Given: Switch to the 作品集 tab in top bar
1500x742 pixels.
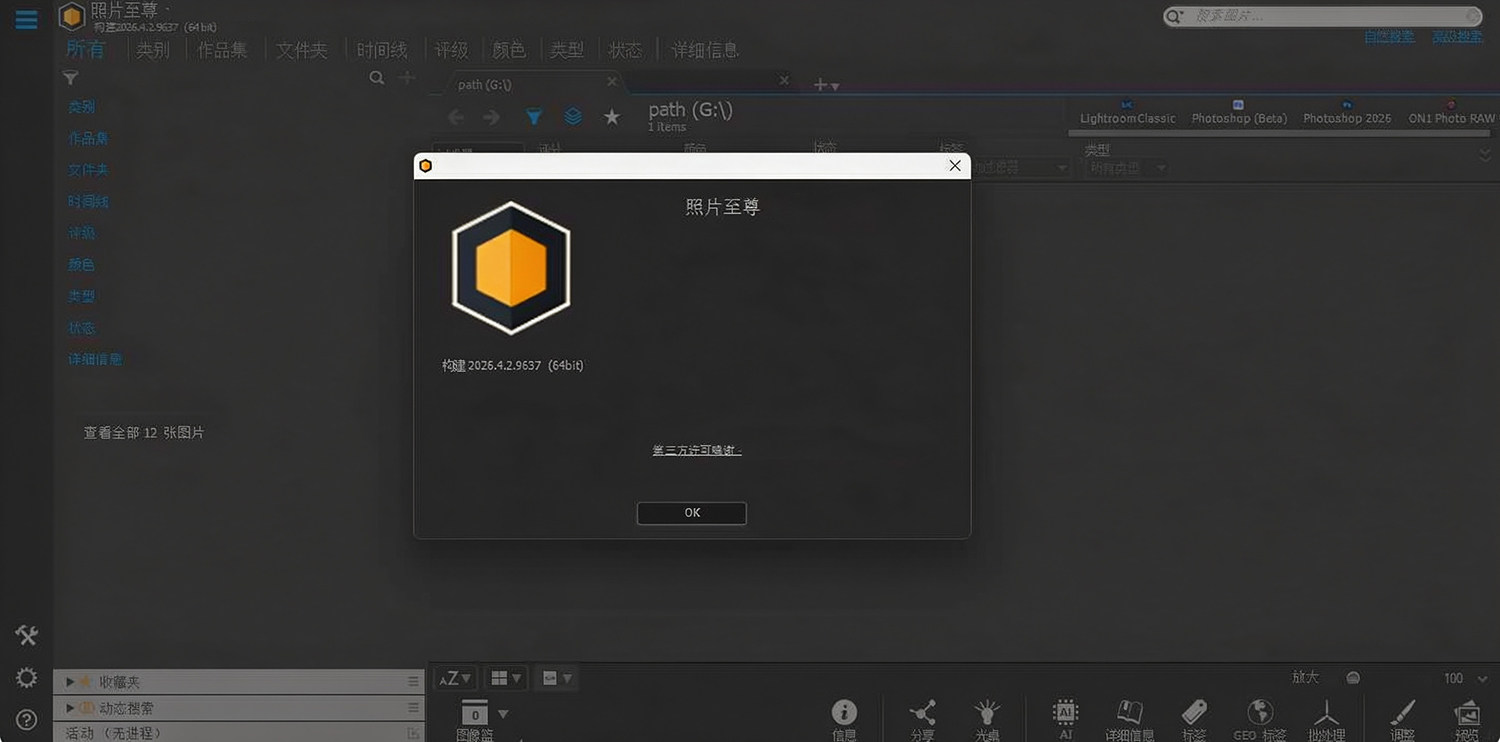Looking at the screenshot, I should [x=222, y=49].
